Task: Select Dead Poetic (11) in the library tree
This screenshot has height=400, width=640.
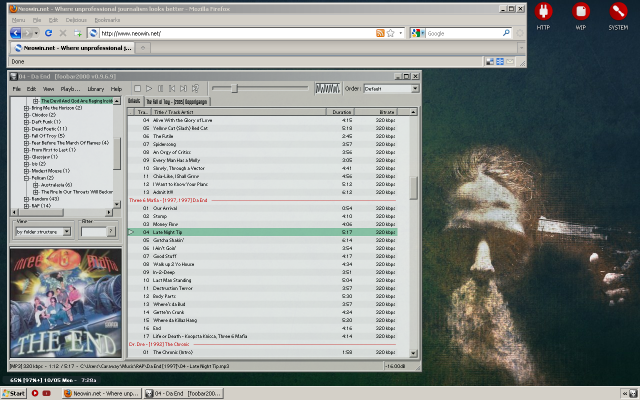Action: 49,129
